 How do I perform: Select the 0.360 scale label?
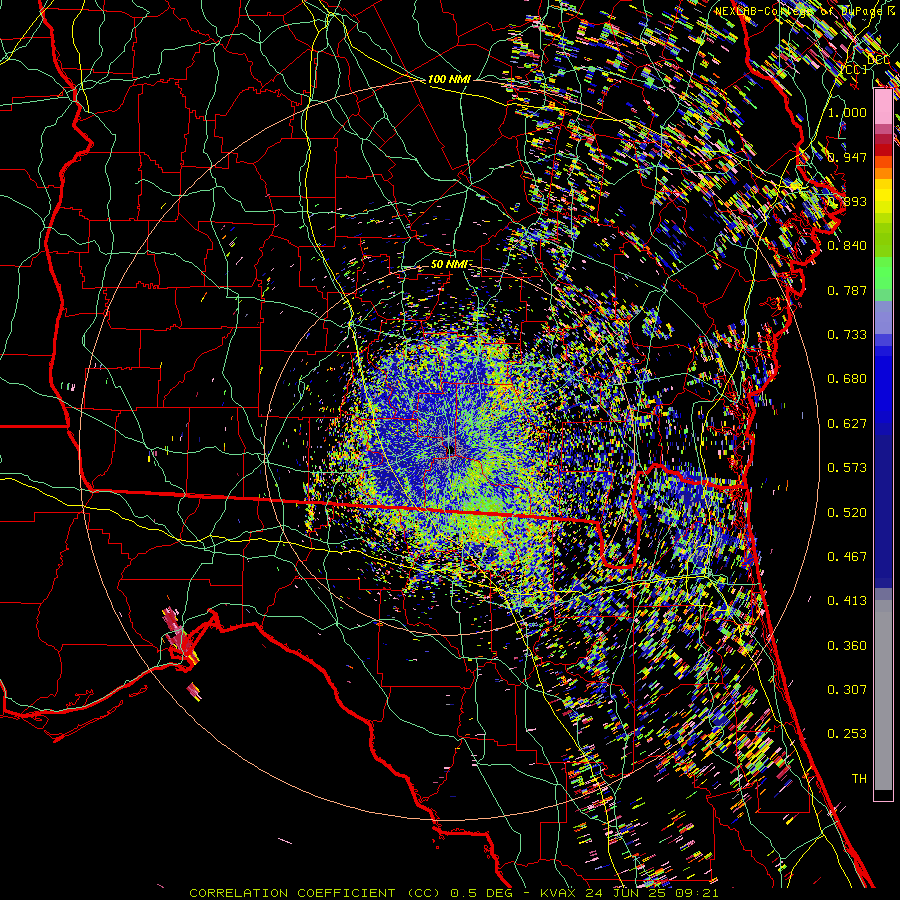click(847, 646)
